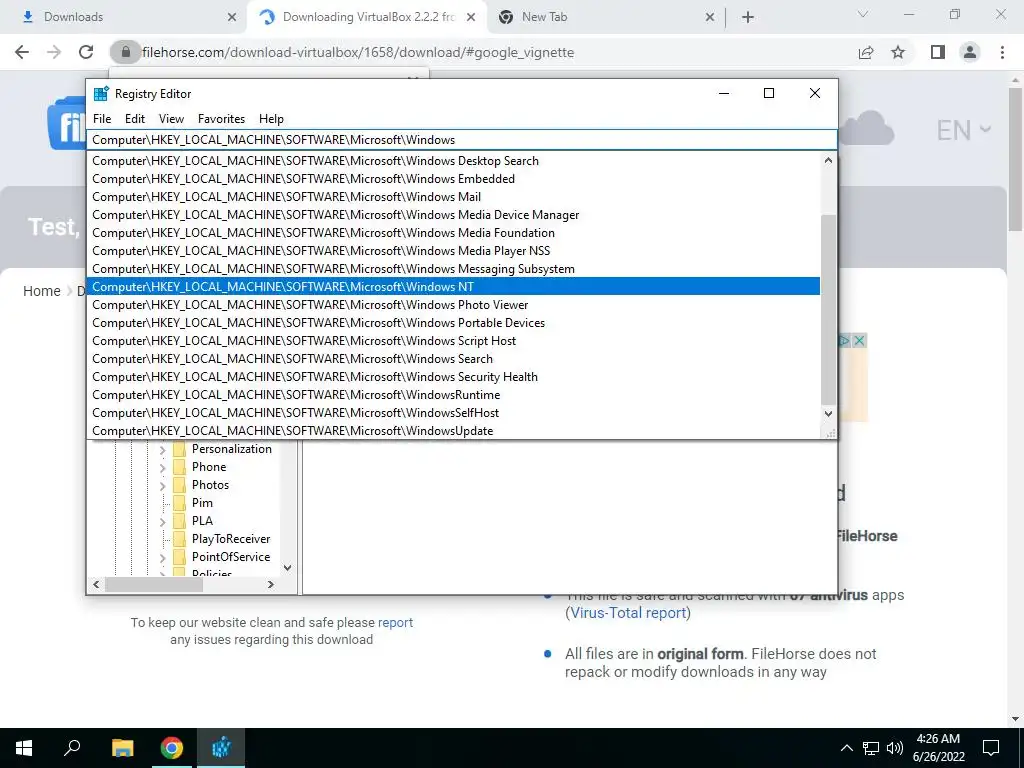Expand the Photos tree node
Viewport: 1024px width, 768px height.
click(x=163, y=485)
